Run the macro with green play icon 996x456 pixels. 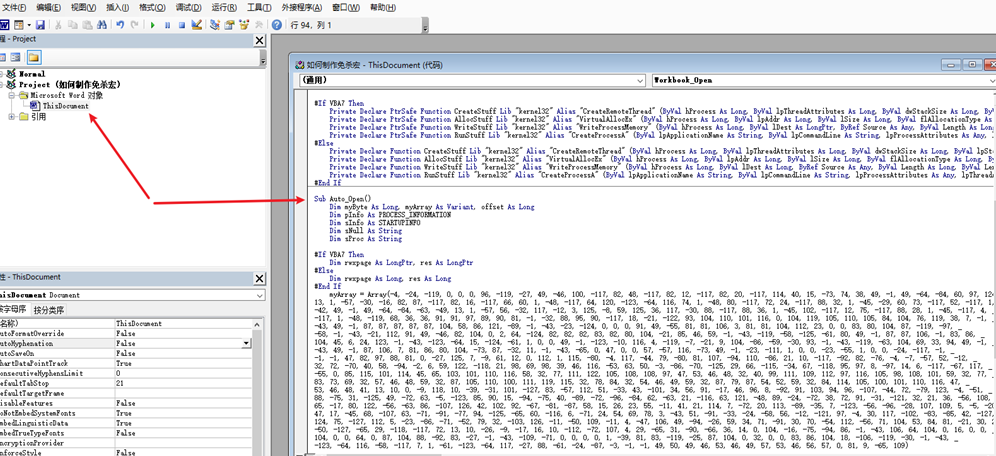point(152,25)
